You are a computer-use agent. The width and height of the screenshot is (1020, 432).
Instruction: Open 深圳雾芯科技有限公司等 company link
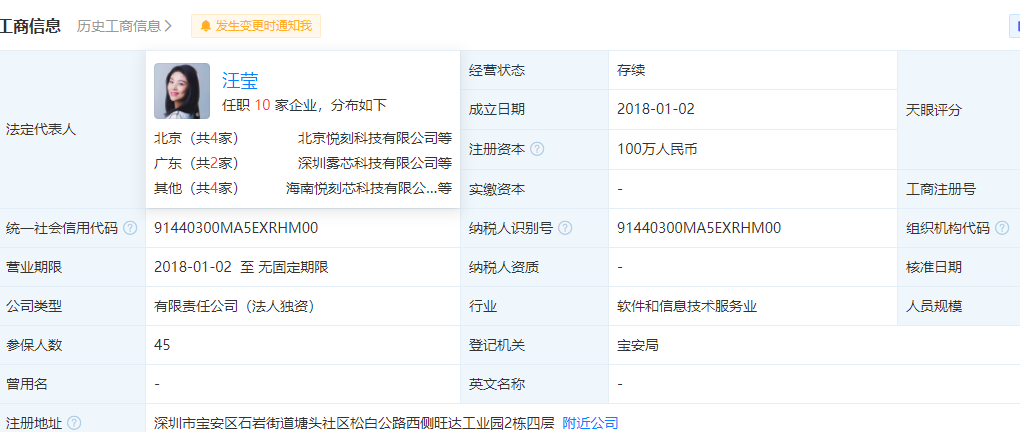pyautogui.click(x=375, y=163)
